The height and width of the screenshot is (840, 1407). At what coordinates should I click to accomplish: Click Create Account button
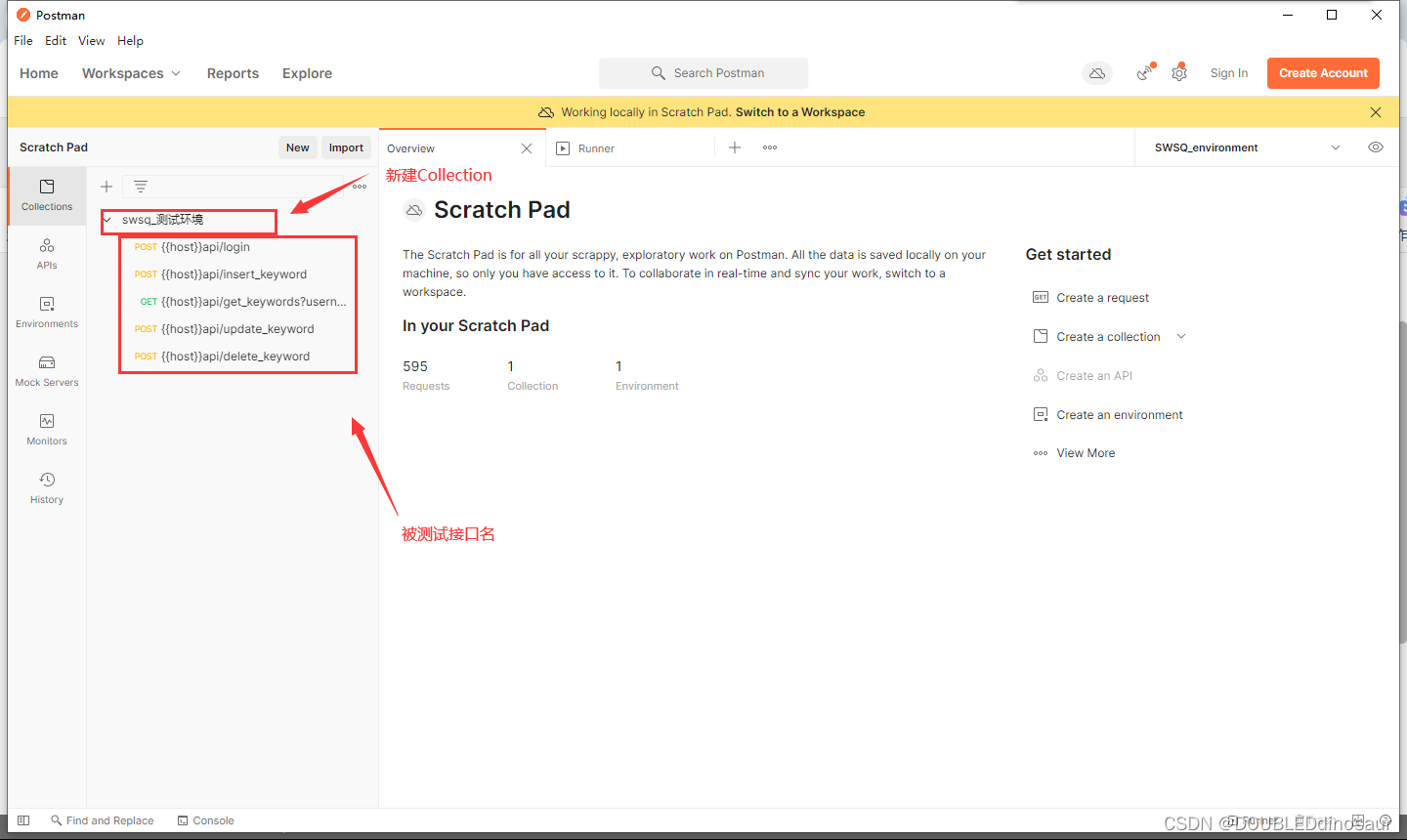tap(1323, 73)
